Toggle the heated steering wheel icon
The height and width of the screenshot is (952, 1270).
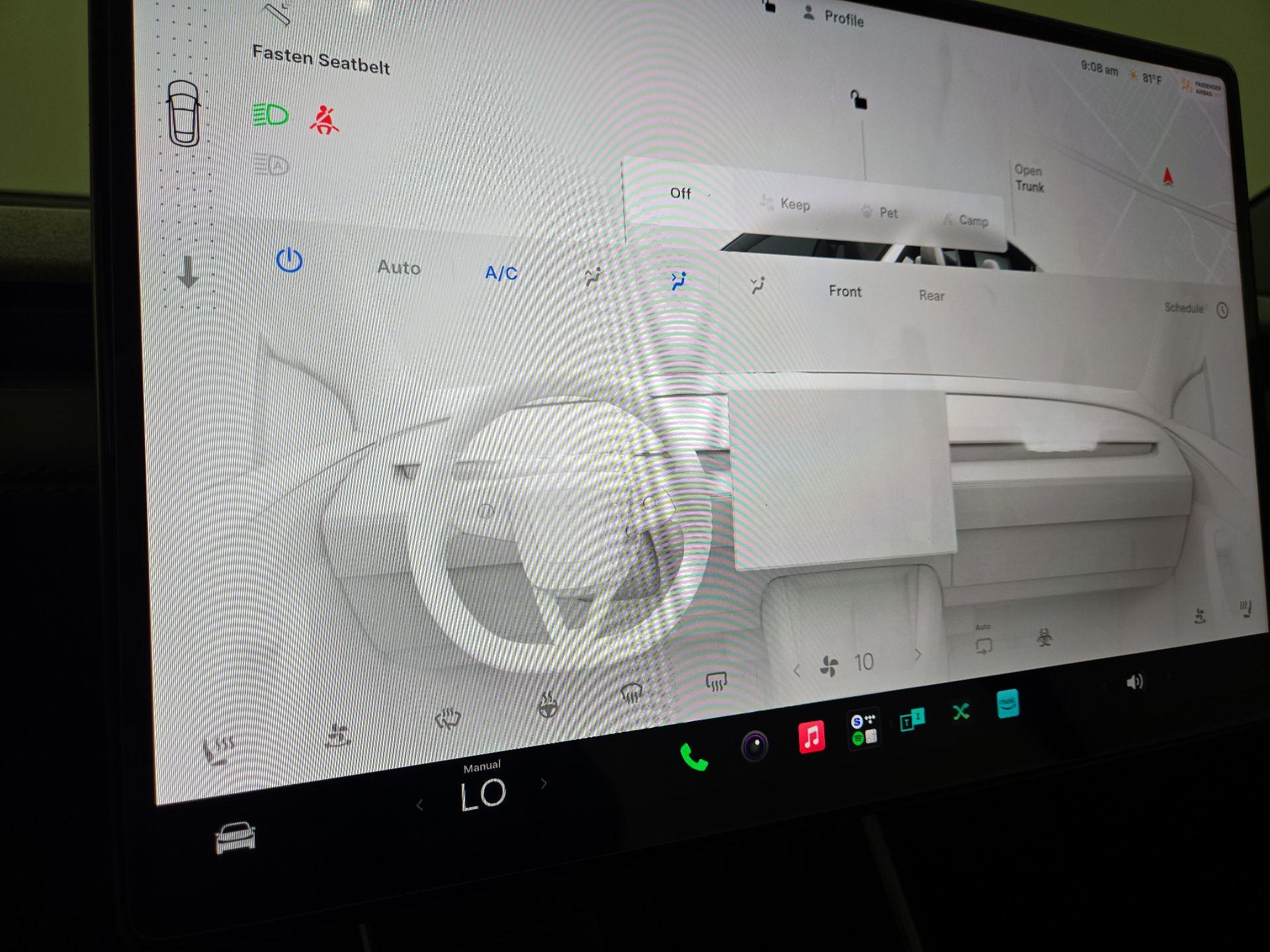click(x=547, y=705)
